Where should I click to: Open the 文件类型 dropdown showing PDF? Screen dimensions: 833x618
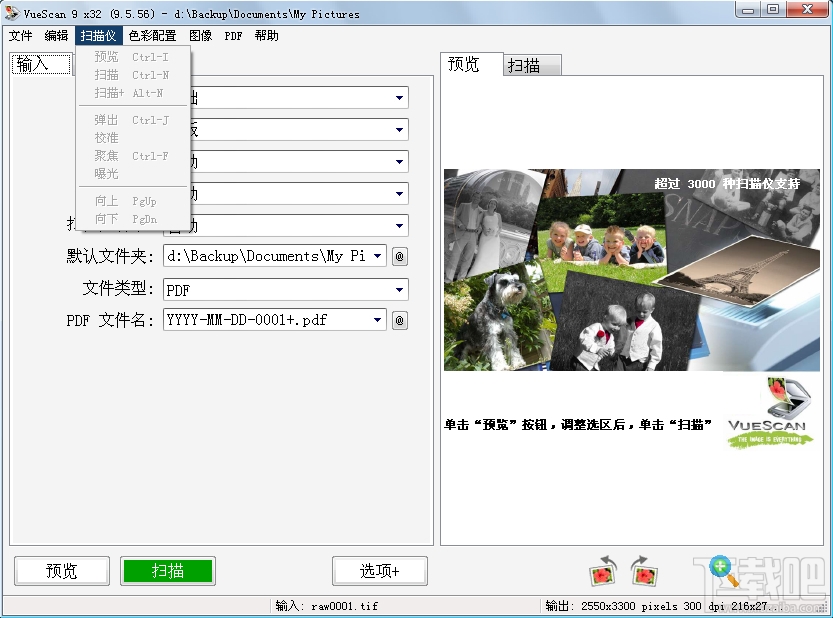[400, 288]
